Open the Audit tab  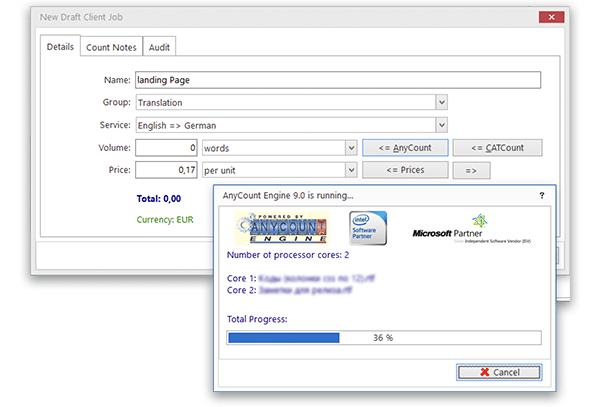[159, 47]
